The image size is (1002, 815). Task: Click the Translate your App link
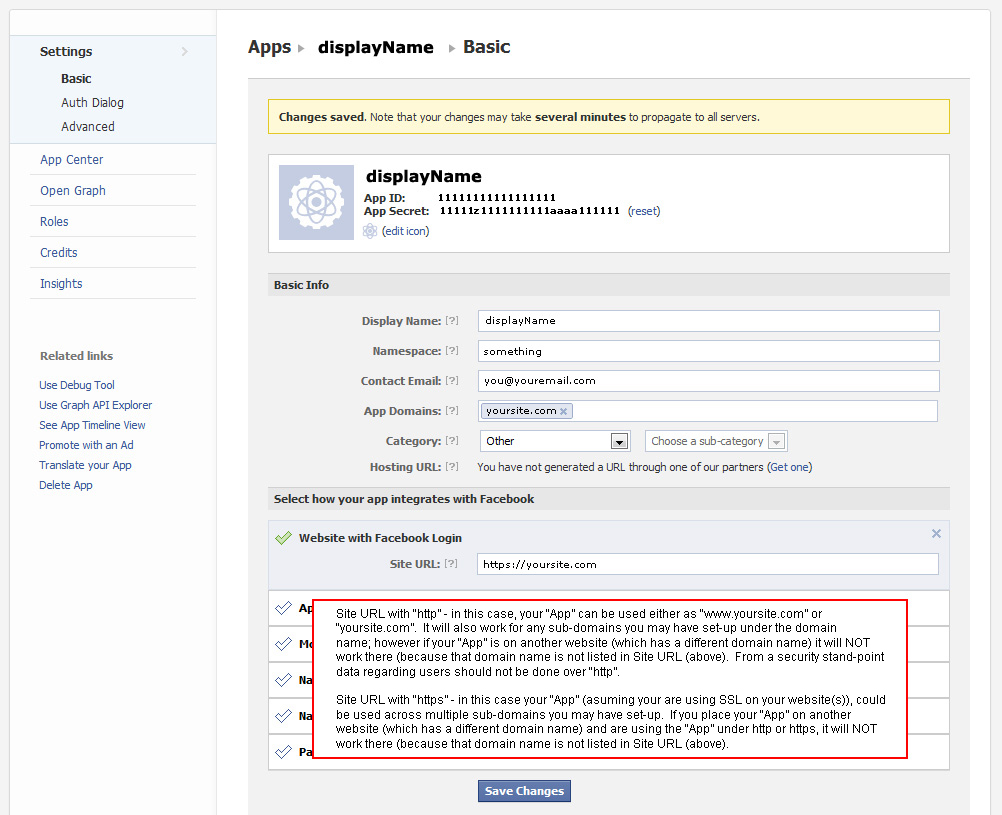85,465
